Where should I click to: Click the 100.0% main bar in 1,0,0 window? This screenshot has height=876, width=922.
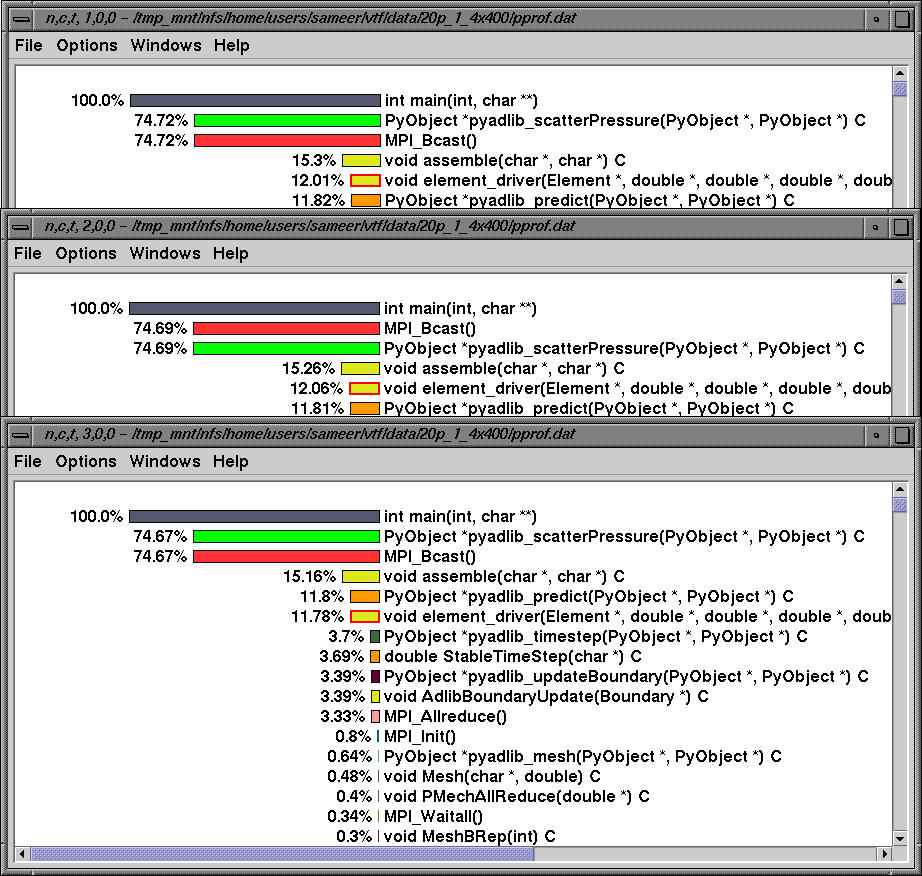(255, 101)
